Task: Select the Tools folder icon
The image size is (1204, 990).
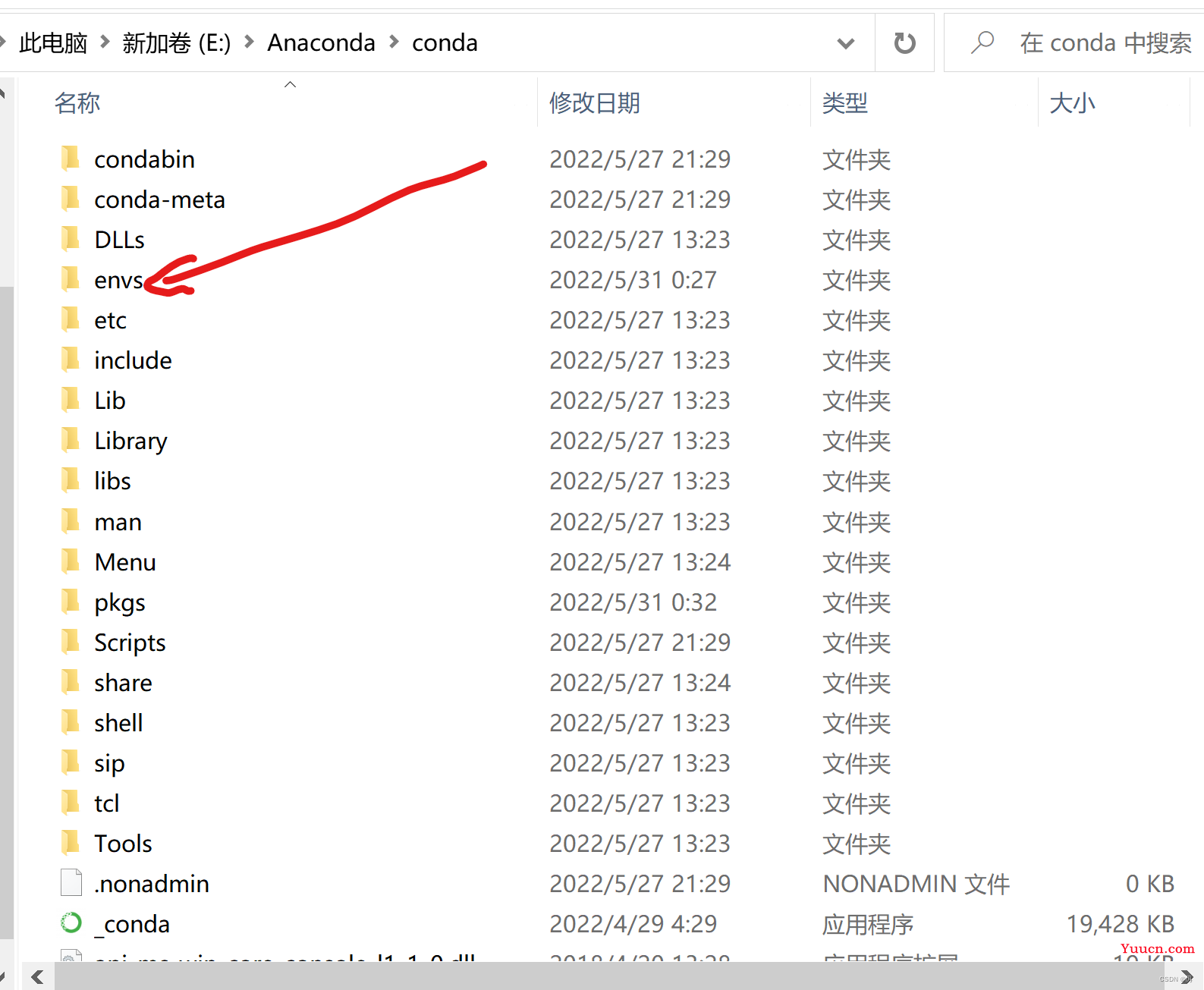Action: pyautogui.click(x=70, y=843)
